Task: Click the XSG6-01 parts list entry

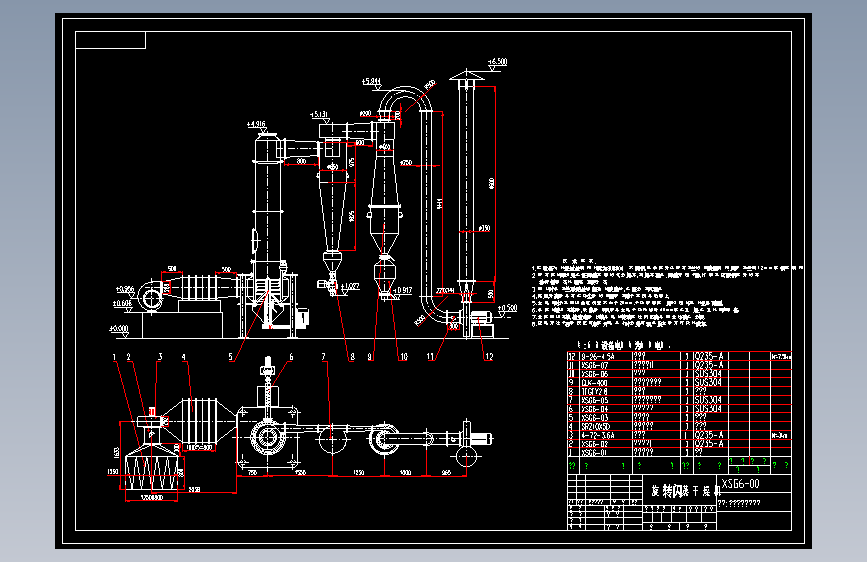Action: [594, 452]
